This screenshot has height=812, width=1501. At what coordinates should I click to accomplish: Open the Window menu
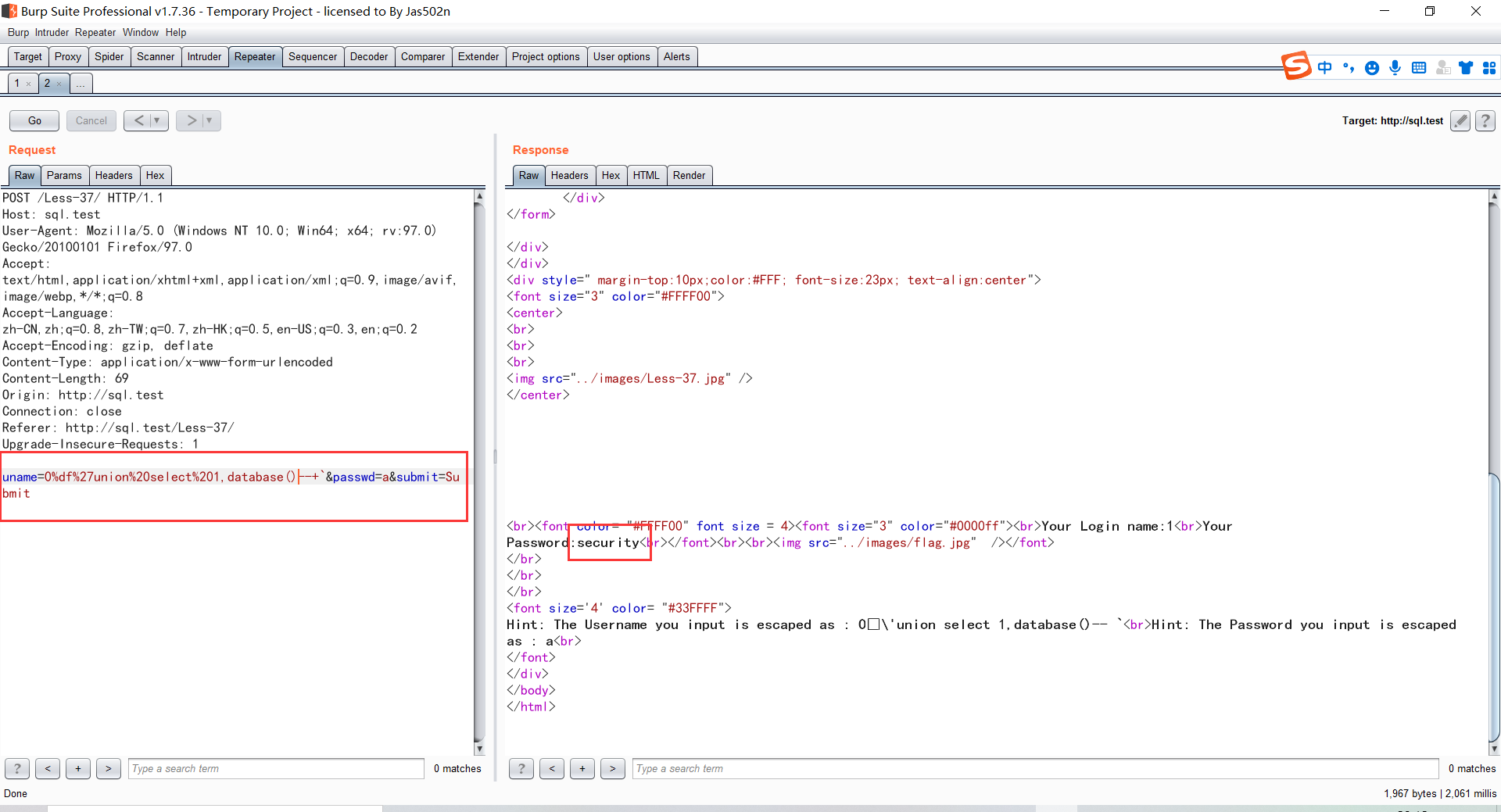(141, 32)
